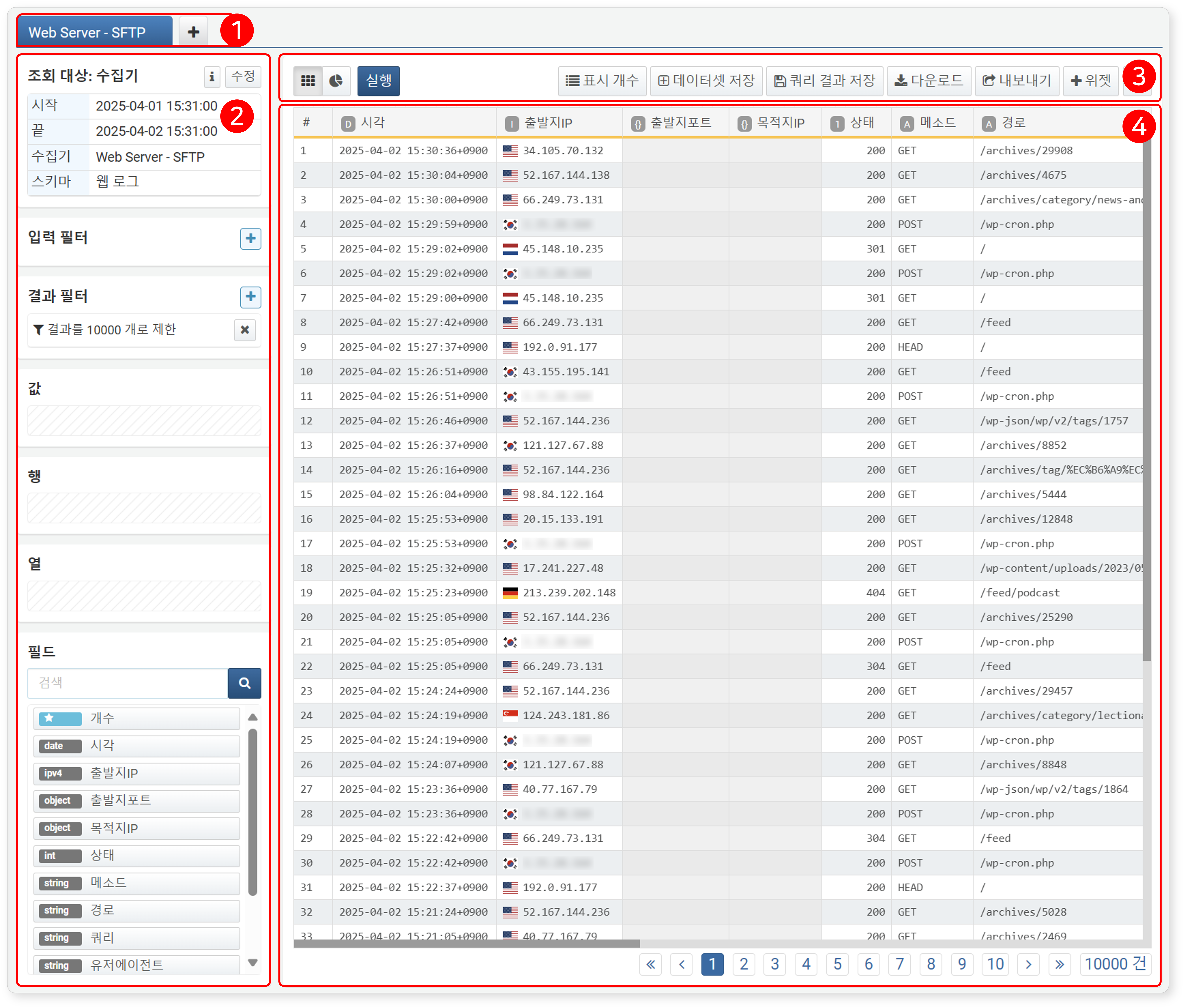Select the 유저에이전트 string field
This screenshot has width=1184, height=1008.
137,965
